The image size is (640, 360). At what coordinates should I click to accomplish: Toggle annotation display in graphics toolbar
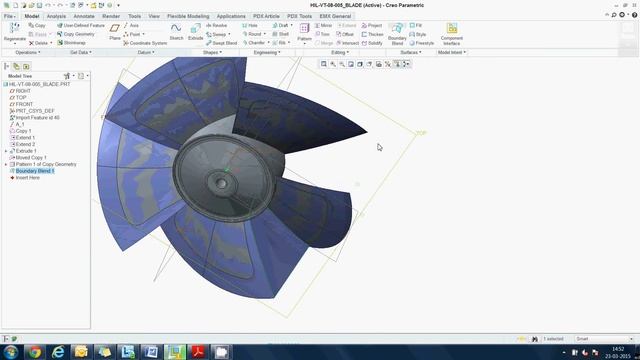click(x=397, y=64)
